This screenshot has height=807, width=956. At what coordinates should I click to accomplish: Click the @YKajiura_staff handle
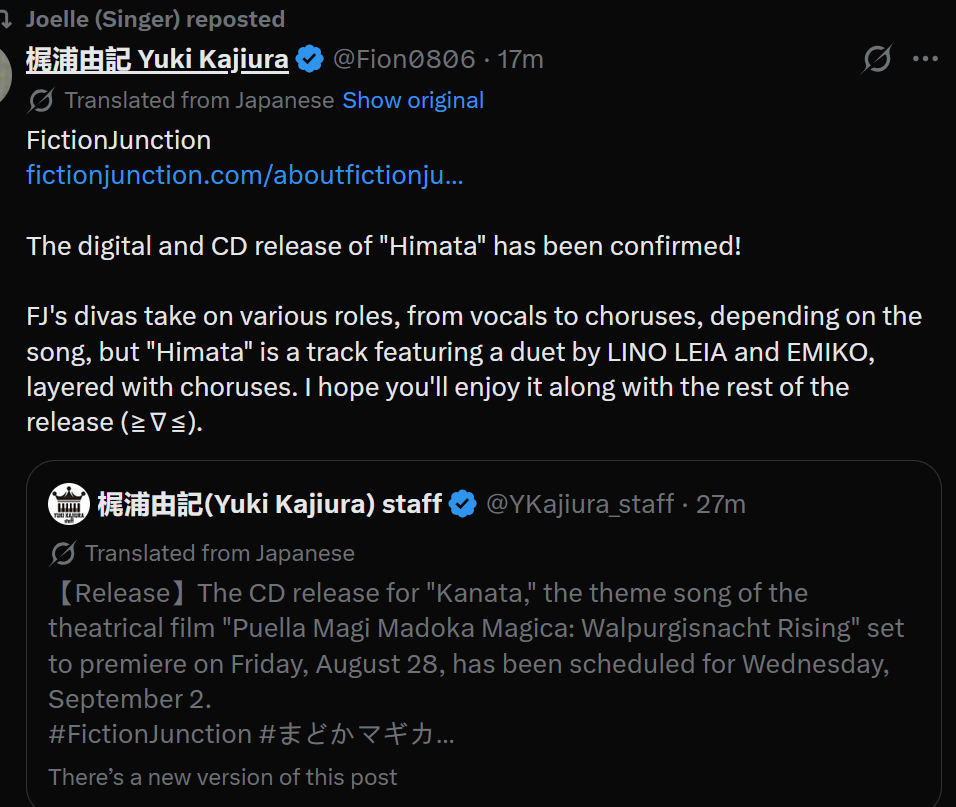point(580,504)
